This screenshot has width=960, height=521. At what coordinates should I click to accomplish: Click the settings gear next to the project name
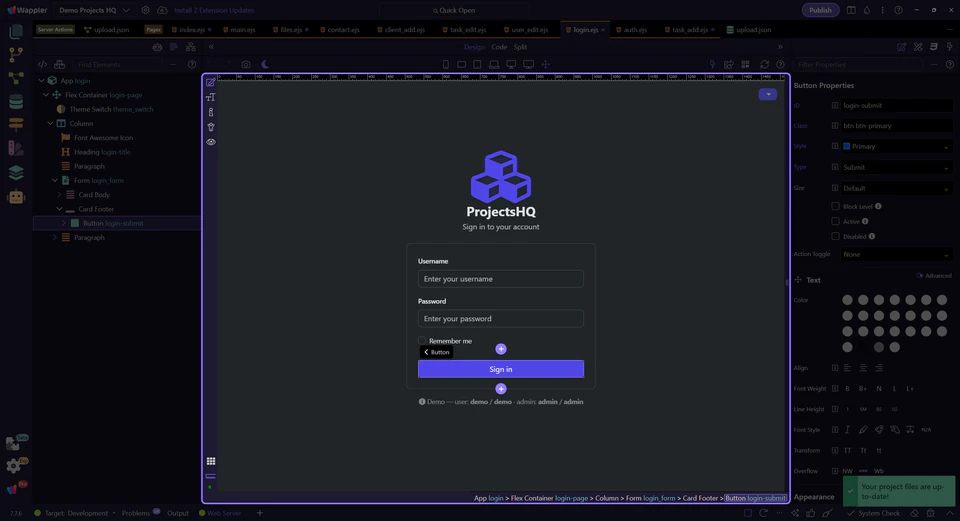click(x=145, y=10)
